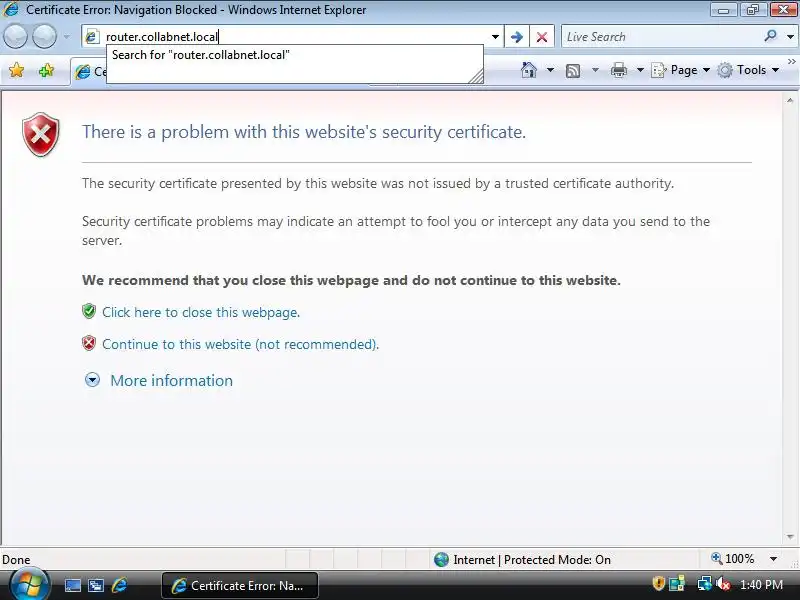This screenshot has width=800, height=600.
Task: Click Internet Protected Mode status zone
Action: (522, 560)
